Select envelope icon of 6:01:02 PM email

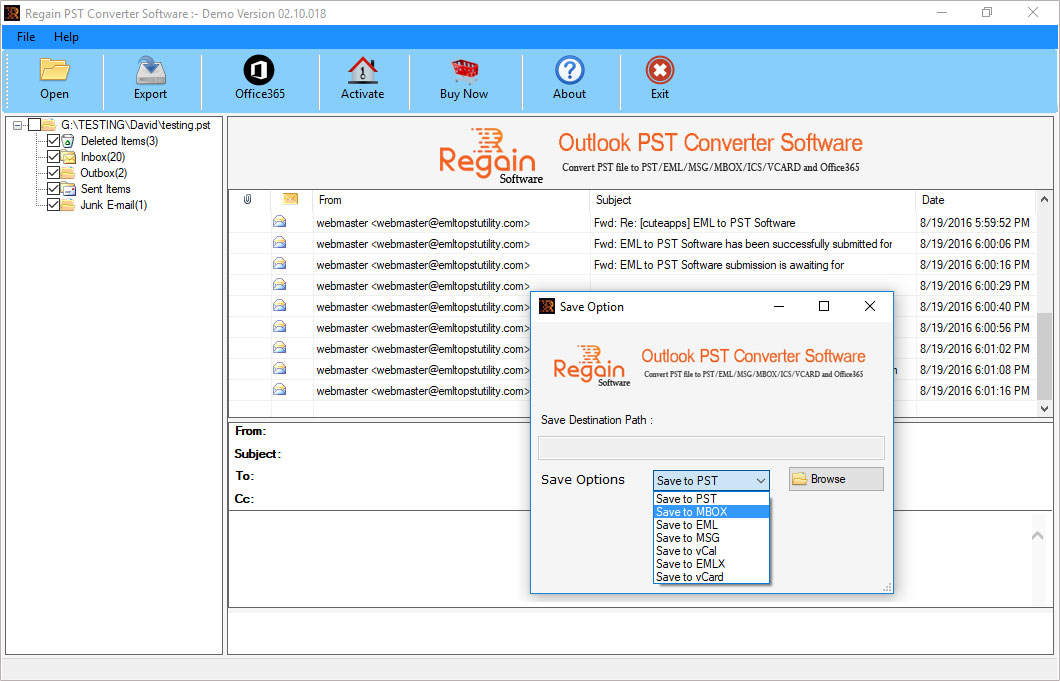click(x=279, y=348)
